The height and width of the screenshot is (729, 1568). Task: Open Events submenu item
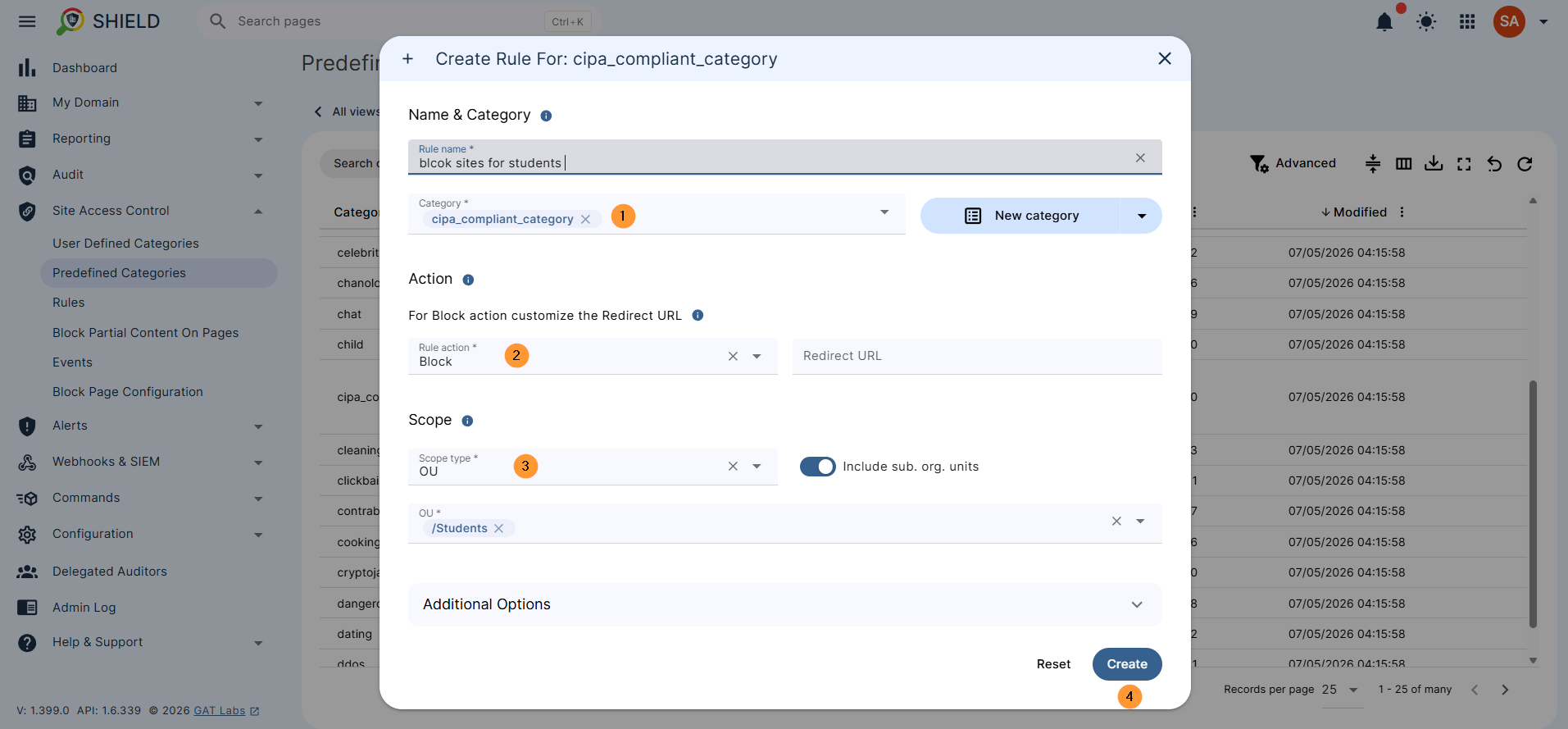pos(72,362)
